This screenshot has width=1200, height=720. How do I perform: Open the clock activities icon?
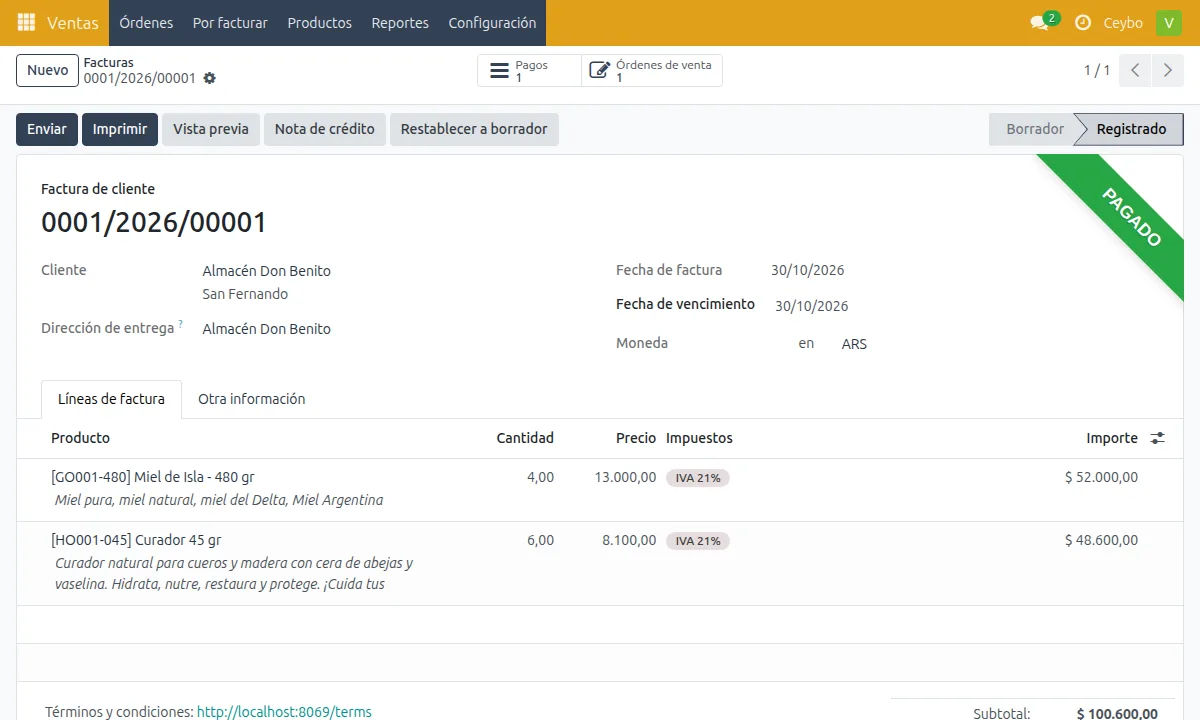point(1083,23)
